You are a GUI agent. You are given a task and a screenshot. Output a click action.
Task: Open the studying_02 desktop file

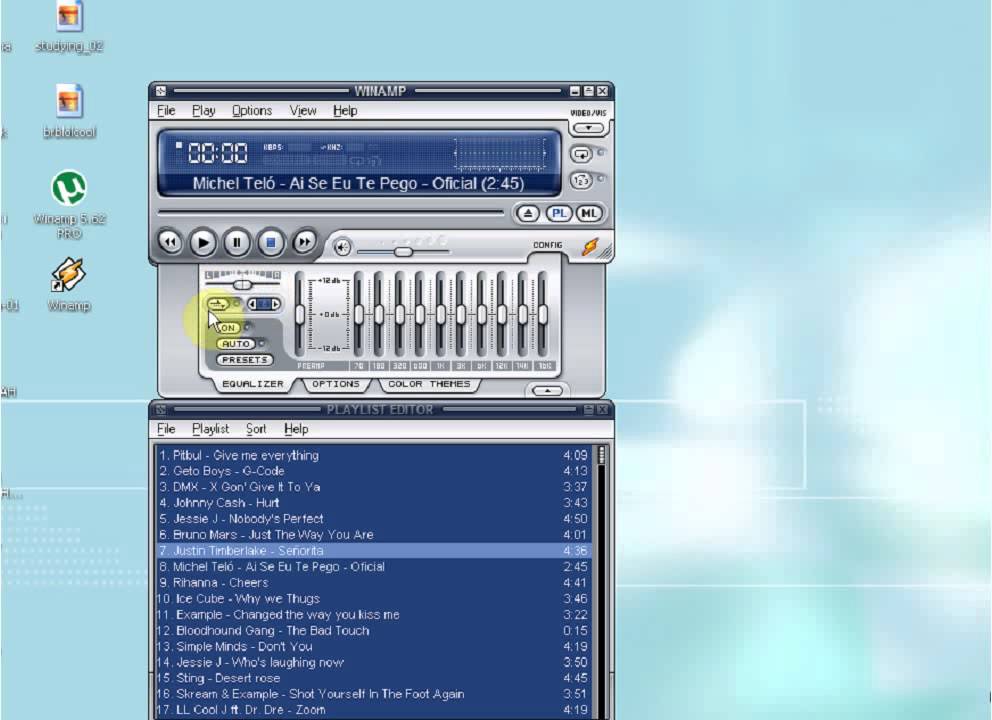(x=69, y=27)
